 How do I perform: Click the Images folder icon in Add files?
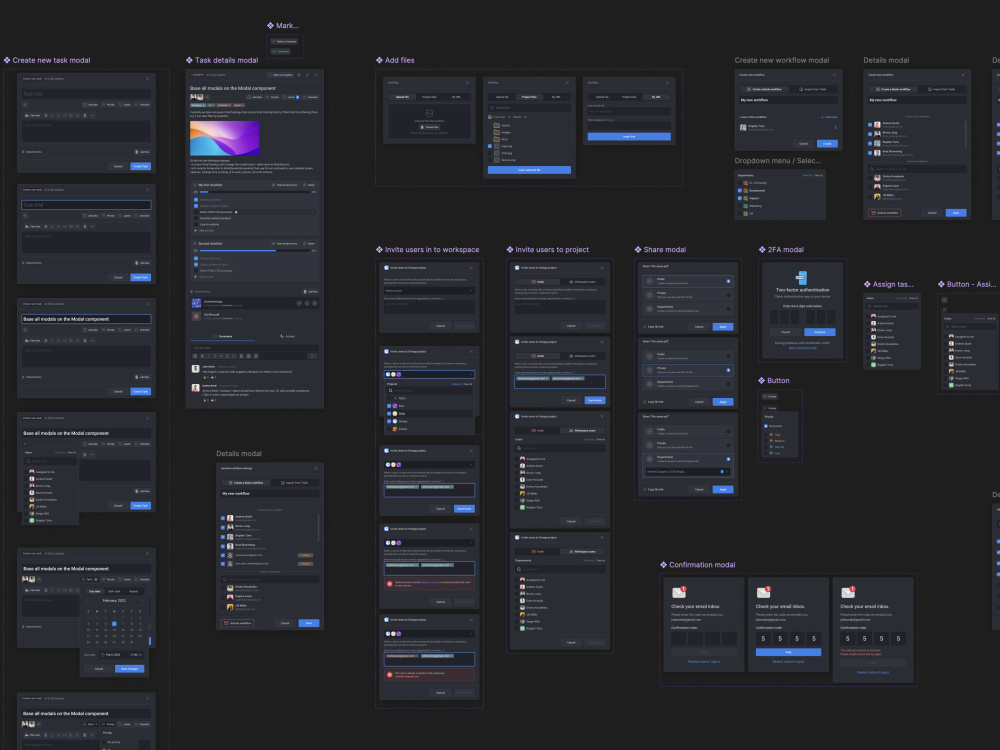pos(497,132)
